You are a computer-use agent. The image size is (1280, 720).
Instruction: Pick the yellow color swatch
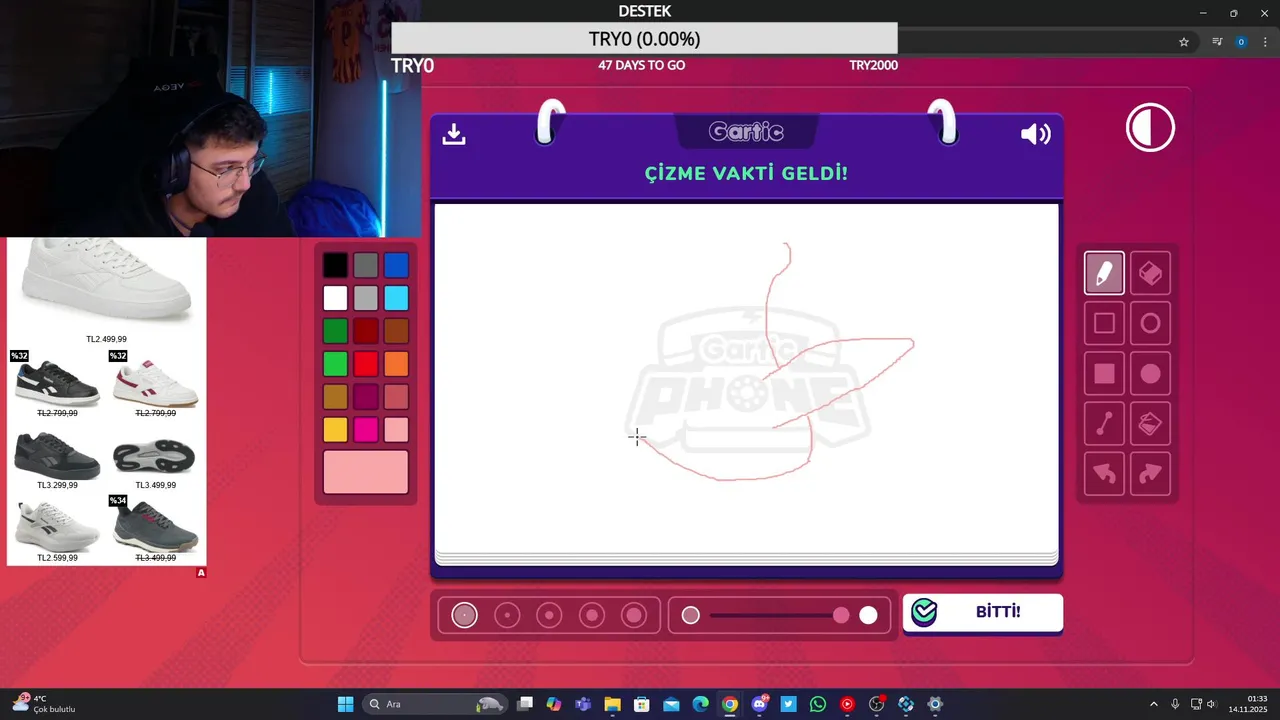335,430
